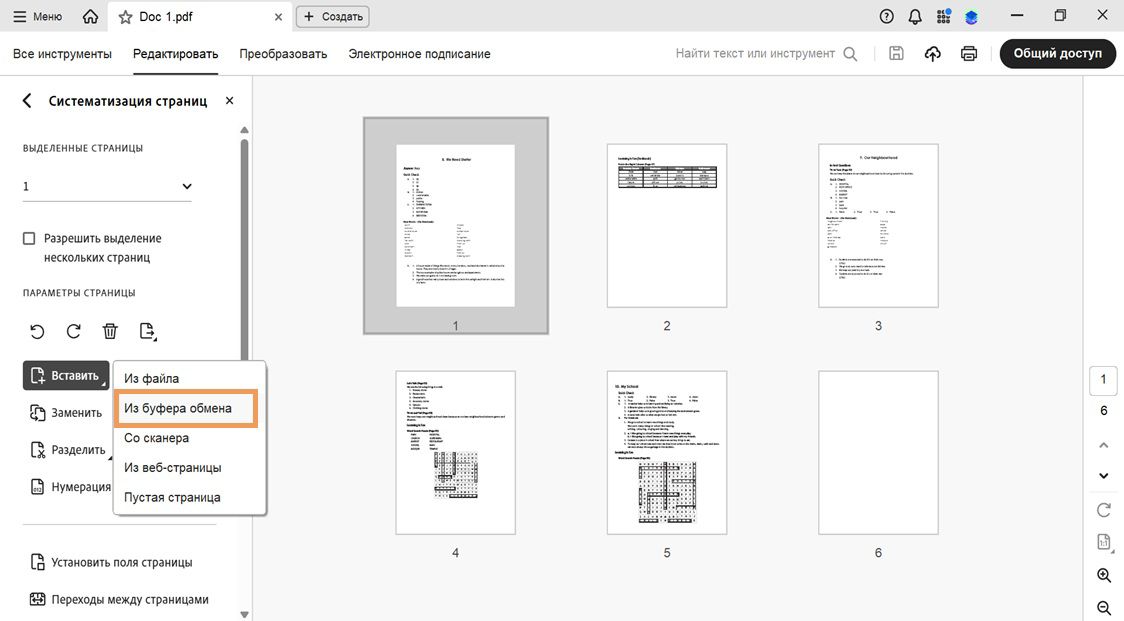Click the left panel scrollbar up arrow
Image resolution: width=1124 pixels, height=621 pixels.
(244, 130)
